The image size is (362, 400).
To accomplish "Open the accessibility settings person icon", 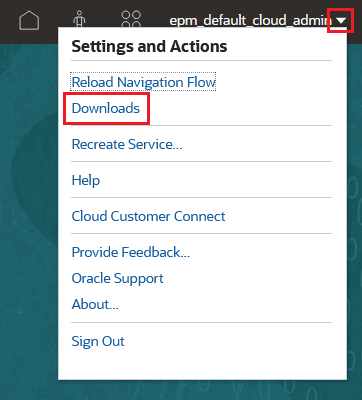I will click(x=79, y=19).
